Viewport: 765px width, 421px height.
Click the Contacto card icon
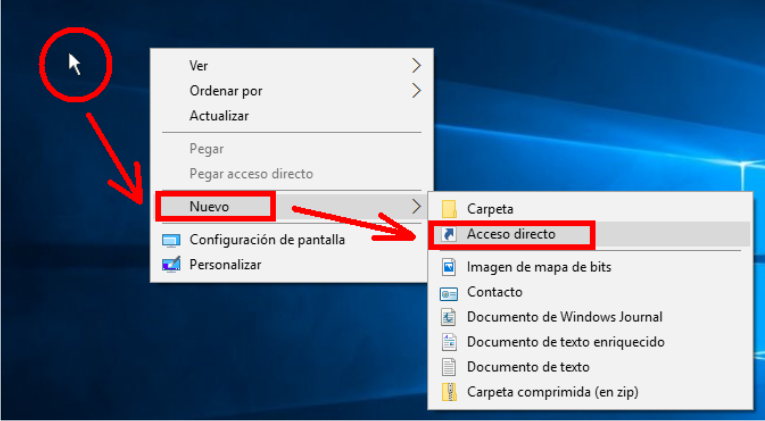(449, 293)
